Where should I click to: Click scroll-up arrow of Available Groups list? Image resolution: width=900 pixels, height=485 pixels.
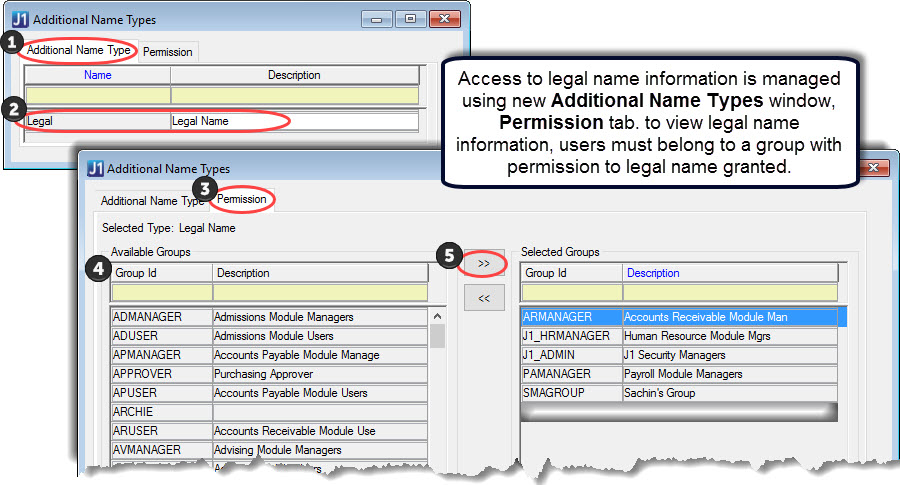click(437, 316)
